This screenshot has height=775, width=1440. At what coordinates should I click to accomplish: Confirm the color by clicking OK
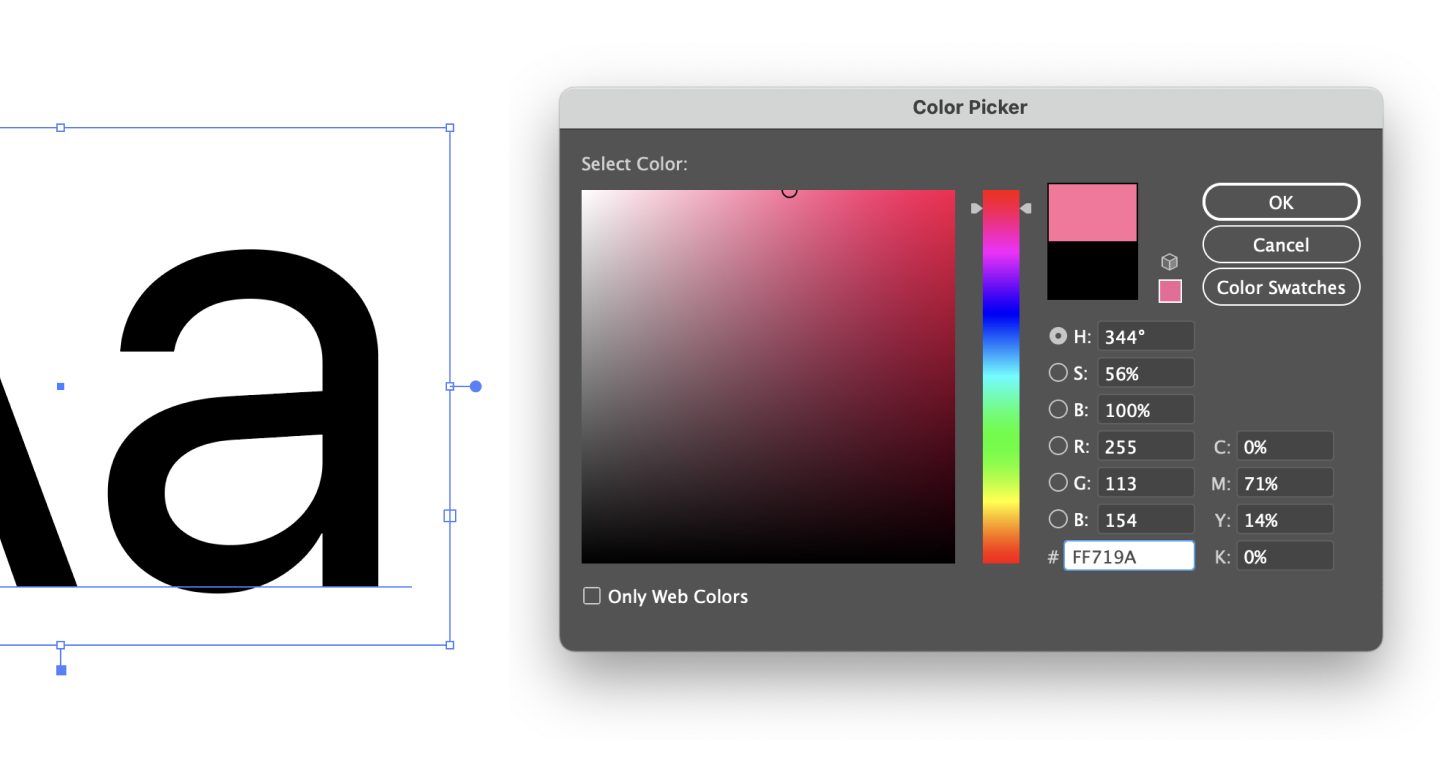click(x=1281, y=201)
